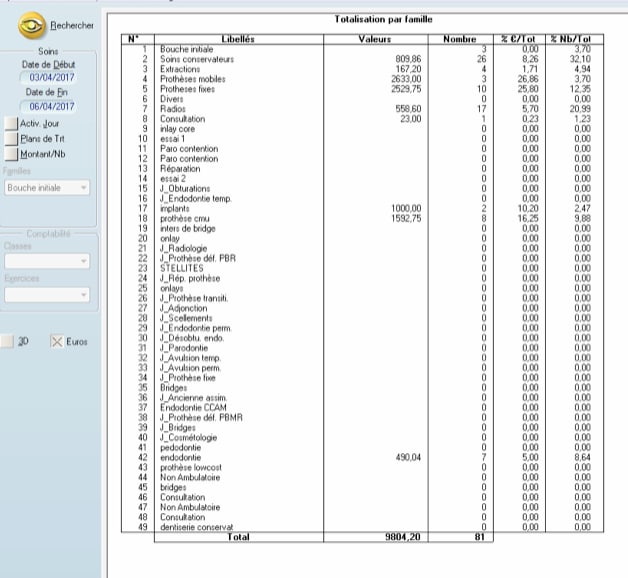Expand the Classes dropdown
Viewport: 628px width, 578px height.
pos(47,261)
